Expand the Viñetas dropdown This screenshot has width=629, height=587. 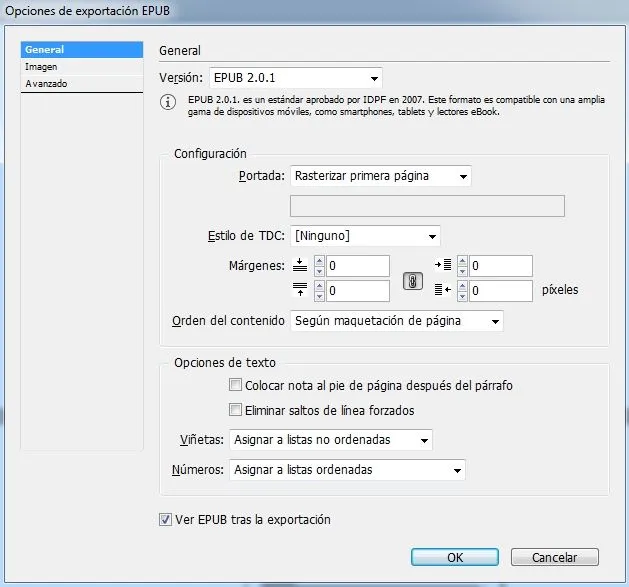click(x=331, y=440)
